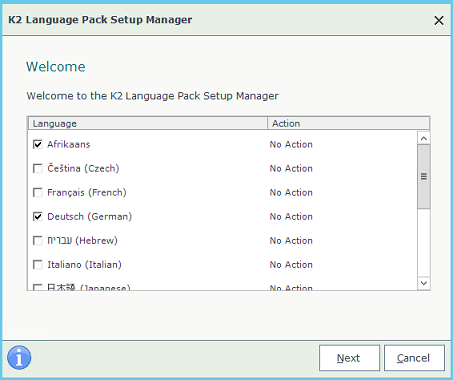
Task: Click the scroll down arrow in language list
Action: point(424,283)
